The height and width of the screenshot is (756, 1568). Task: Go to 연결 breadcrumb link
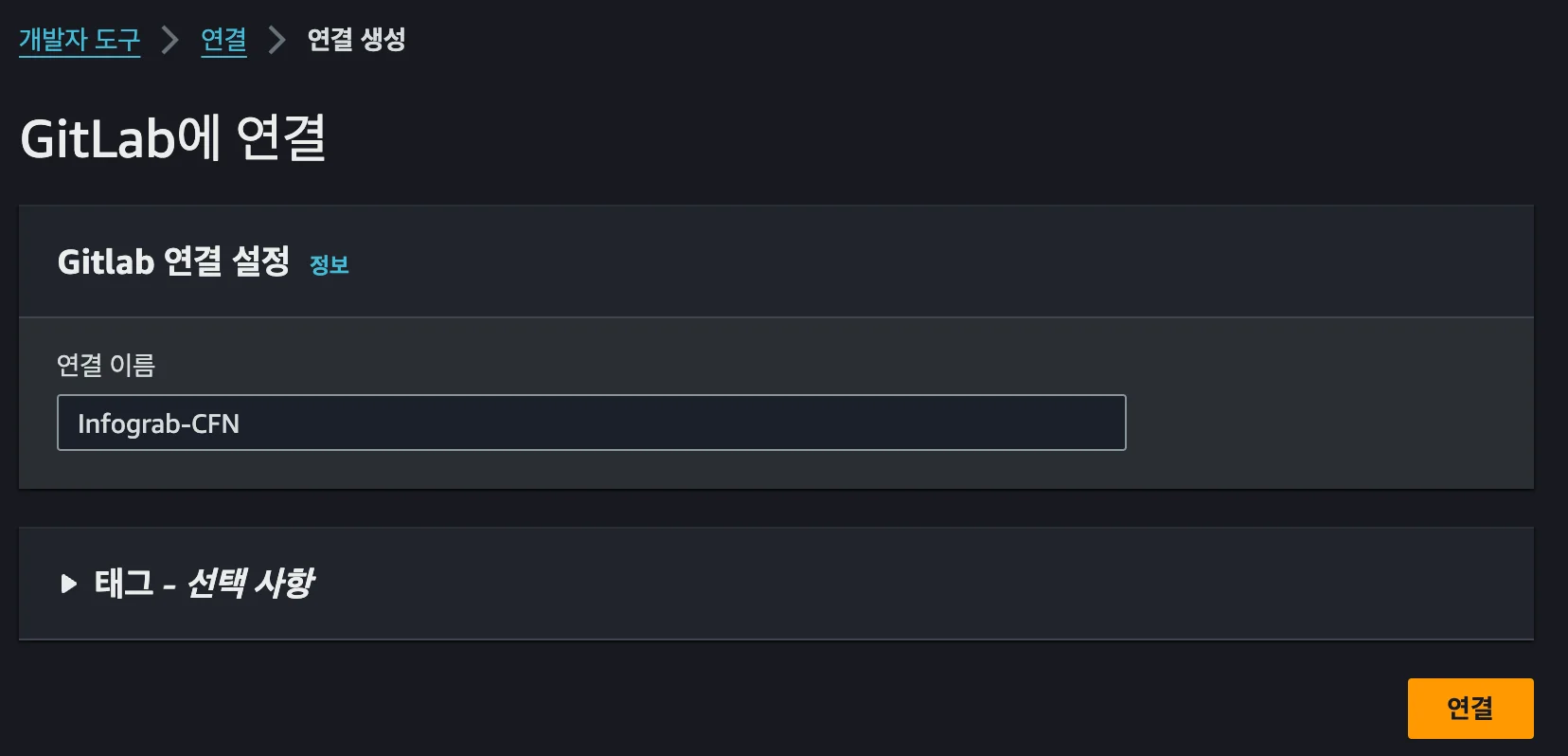[x=223, y=40]
